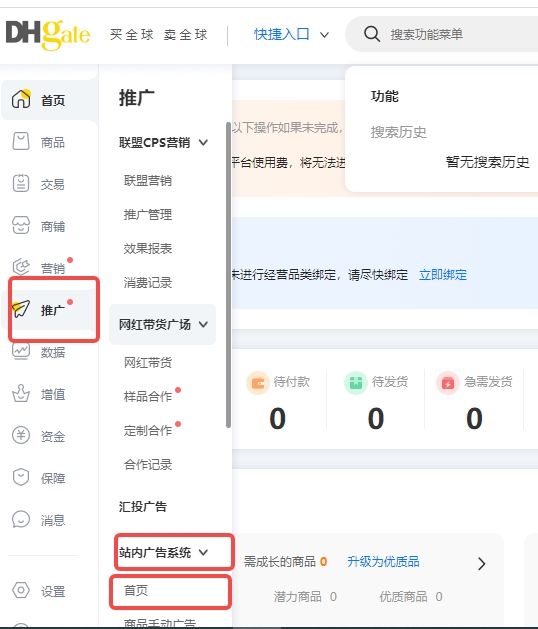Click the 升级为优质品 link
This screenshot has height=629, width=538.
(383, 561)
